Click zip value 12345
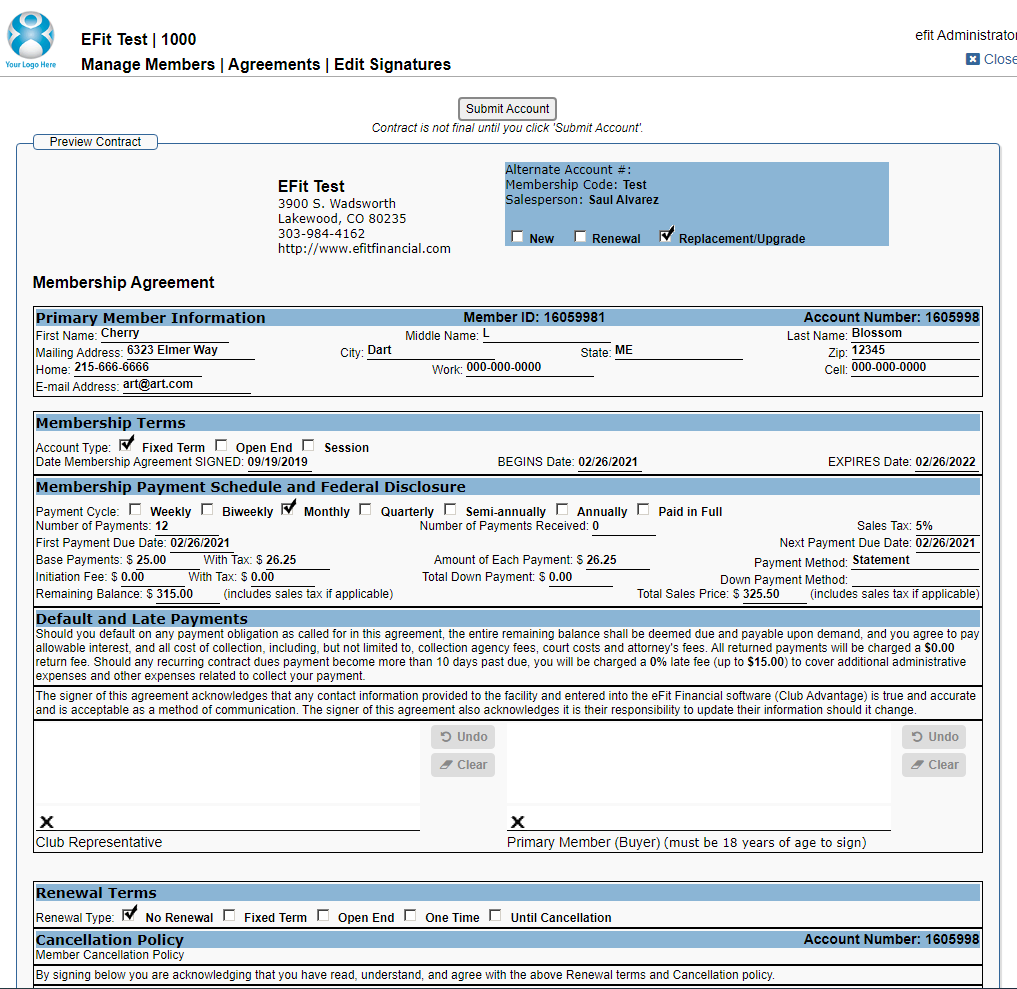 tap(868, 350)
